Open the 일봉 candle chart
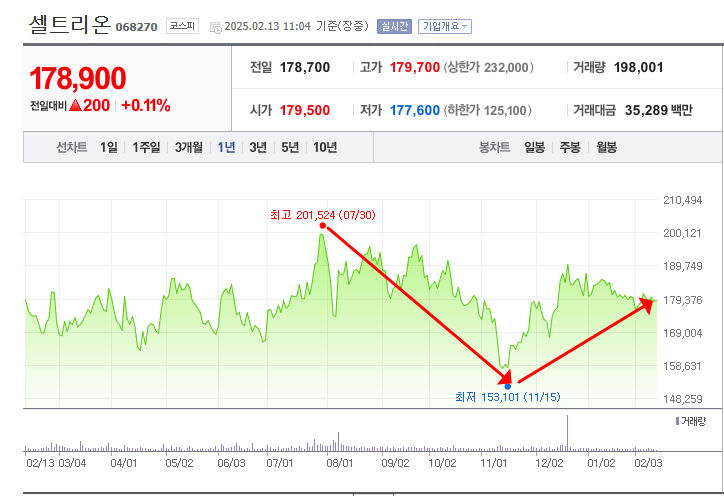This screenshot has width=724, height=496. [x=534, y=147]
